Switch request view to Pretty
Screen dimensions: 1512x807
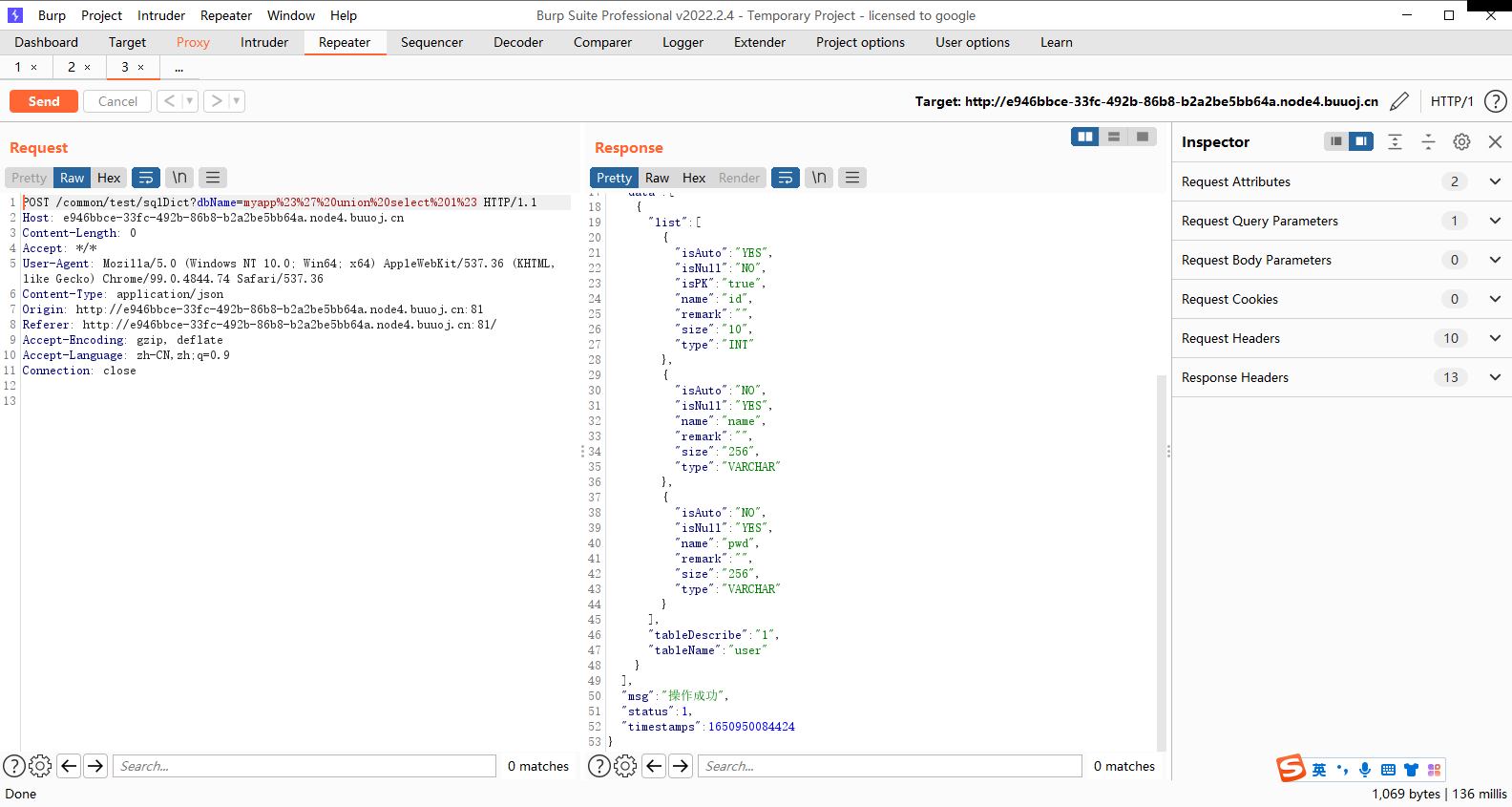tap(29, 178)
